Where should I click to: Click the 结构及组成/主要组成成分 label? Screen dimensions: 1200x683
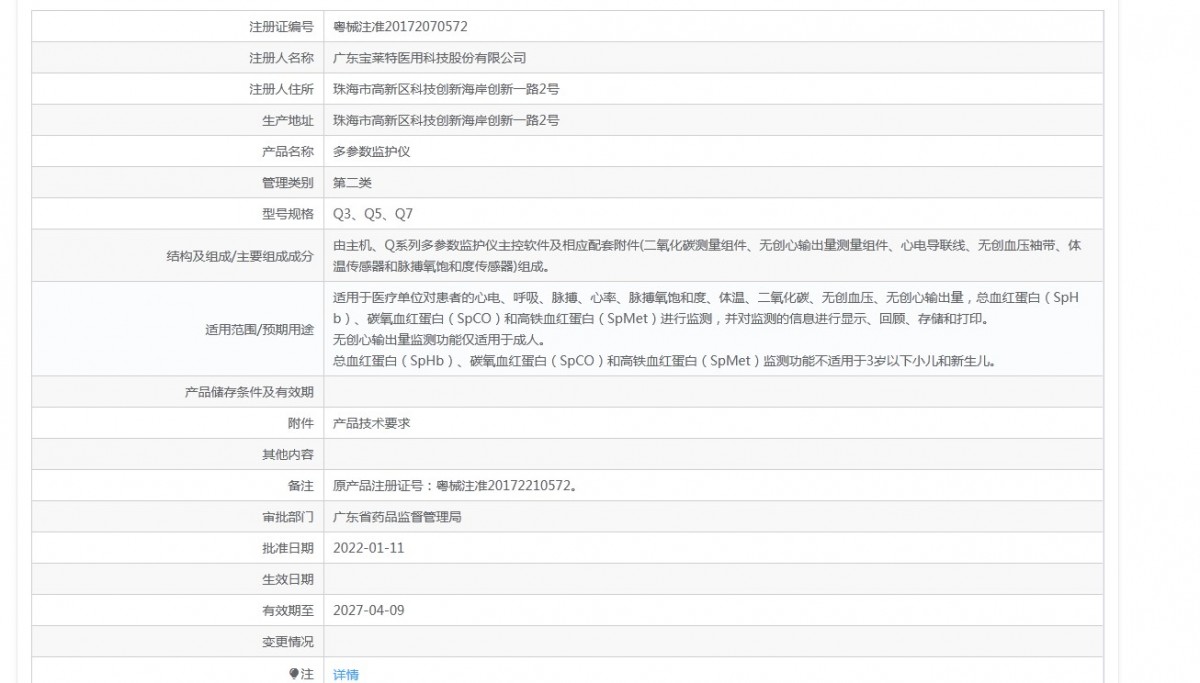click(x=240, y=255)
